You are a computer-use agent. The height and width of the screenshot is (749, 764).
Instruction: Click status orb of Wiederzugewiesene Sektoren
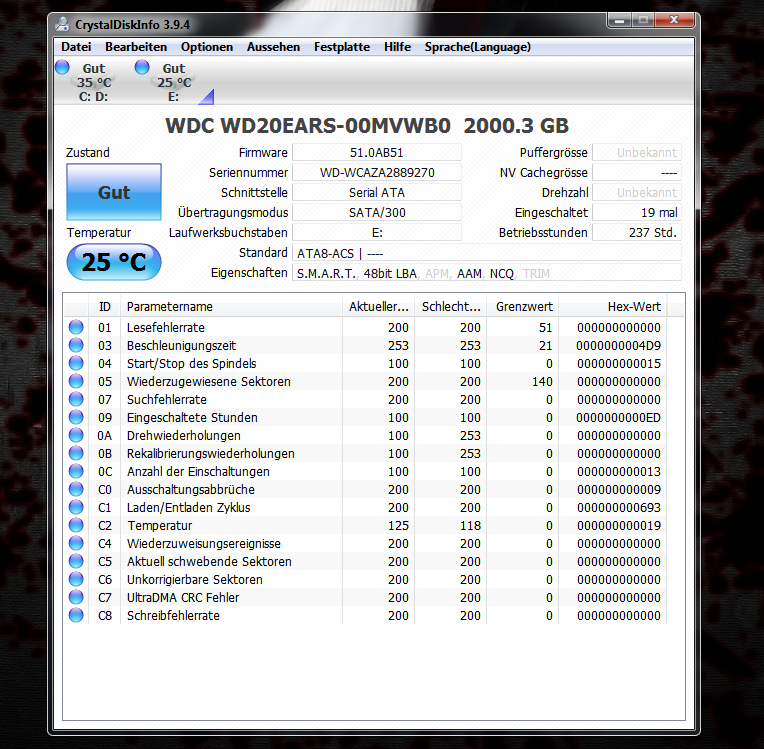point(76,381)
